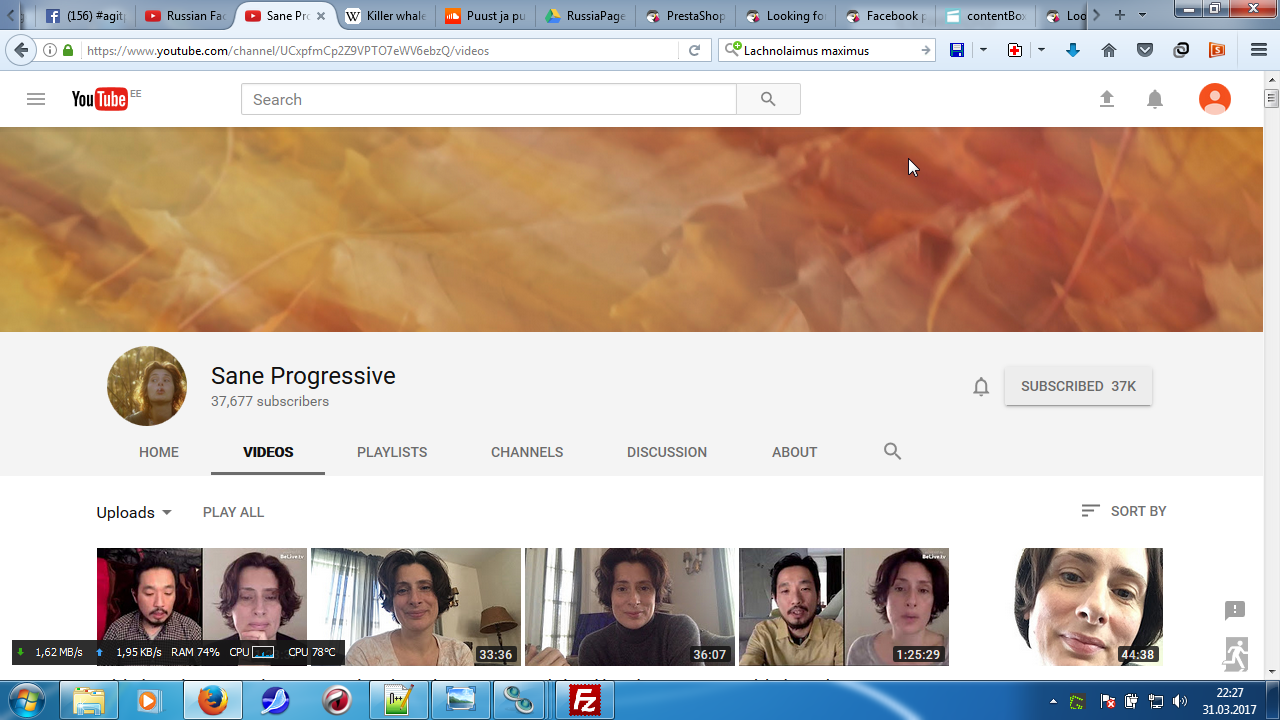Play the video with 33:36 duration
The image size is (1280, 720).
[x=416, y=607]
